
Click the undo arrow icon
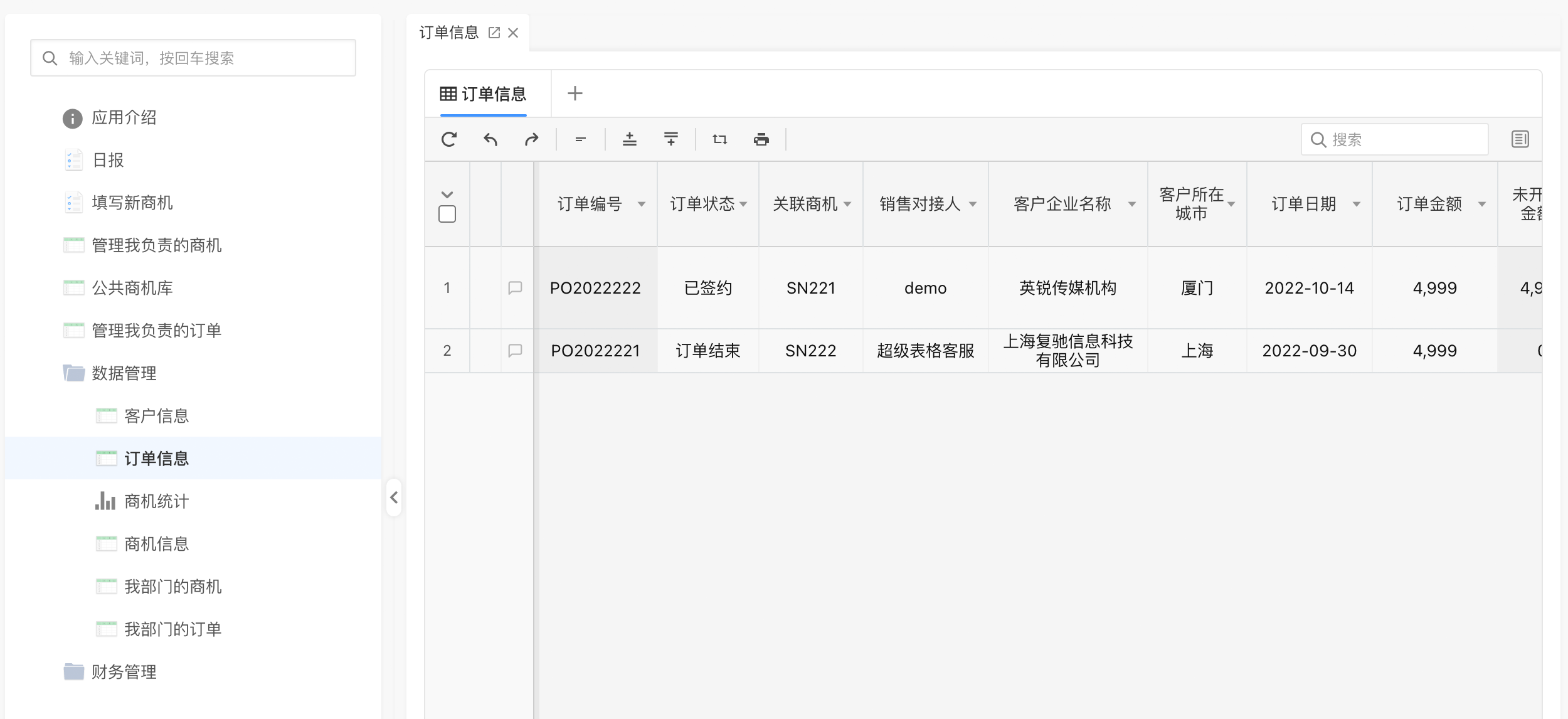coord(490,139)
